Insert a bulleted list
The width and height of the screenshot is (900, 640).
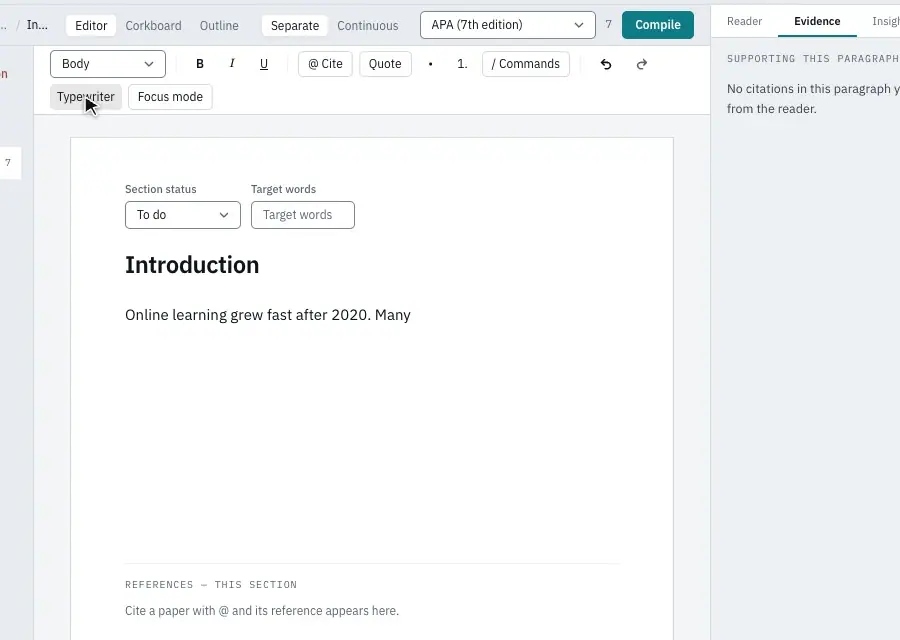click(430, 64)
